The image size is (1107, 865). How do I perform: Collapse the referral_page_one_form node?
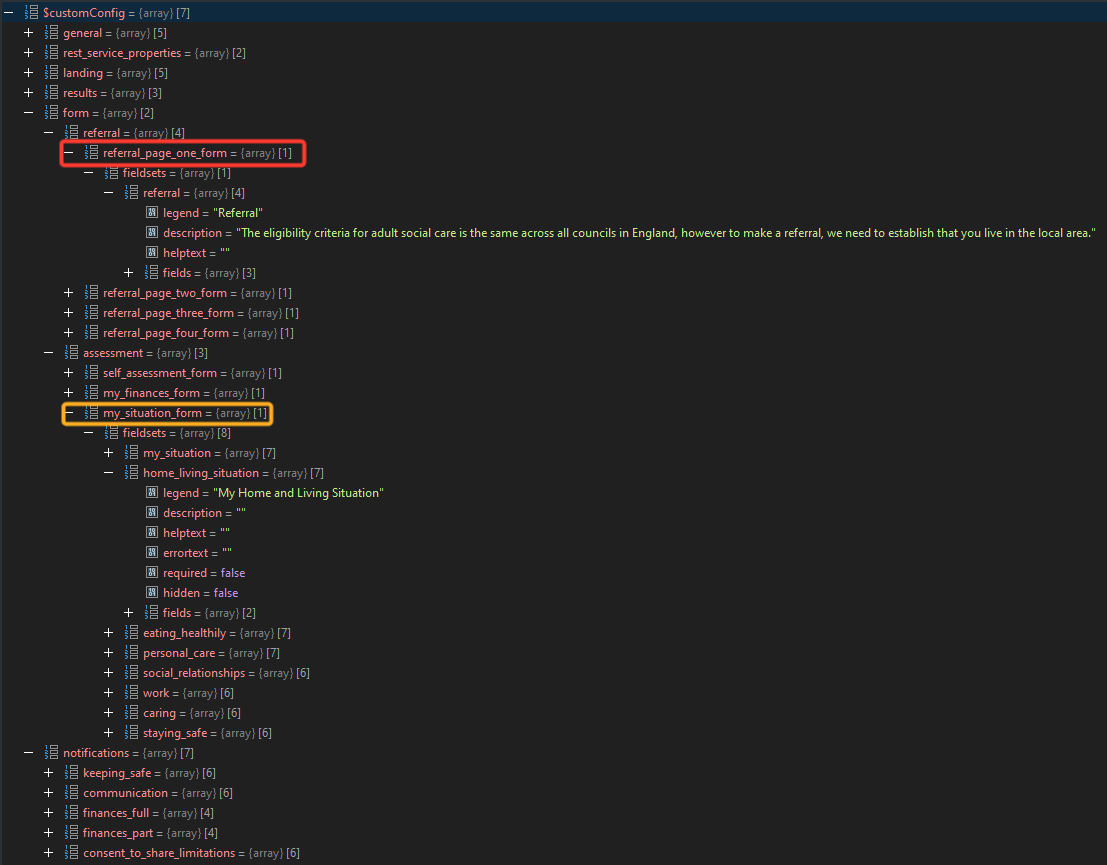pos(68,153)
